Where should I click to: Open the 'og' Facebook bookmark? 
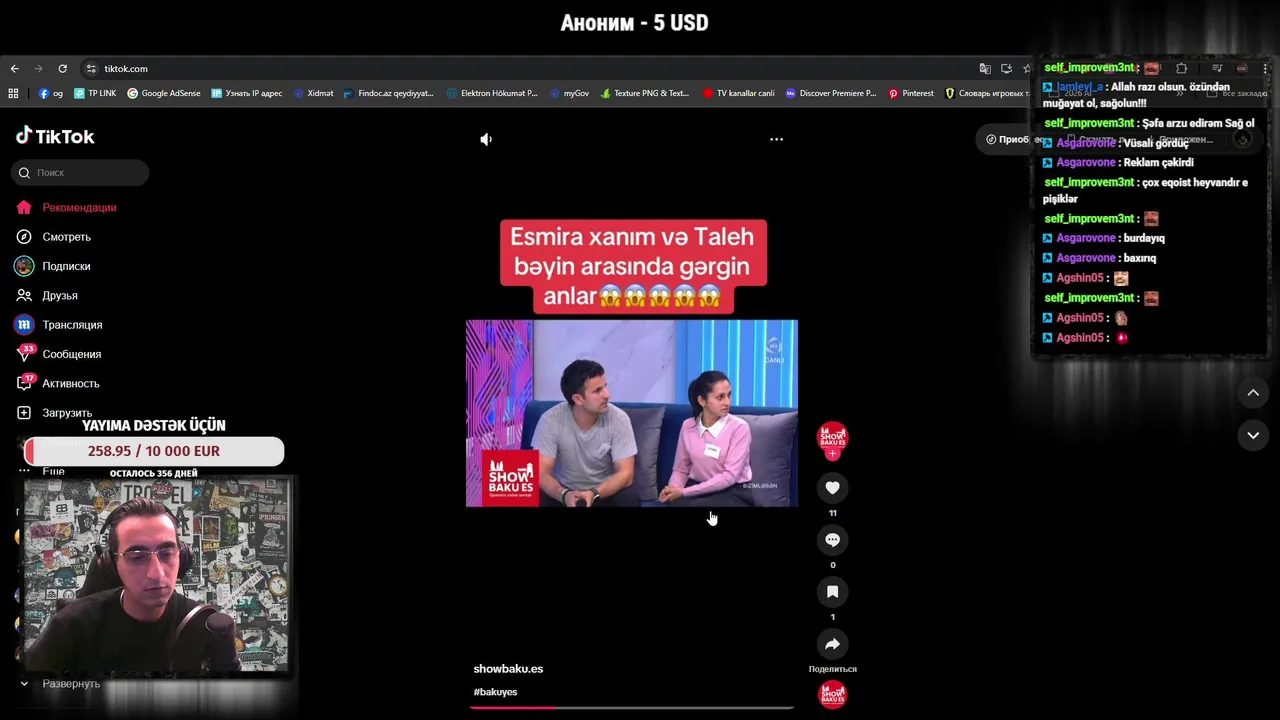[51, 93]
